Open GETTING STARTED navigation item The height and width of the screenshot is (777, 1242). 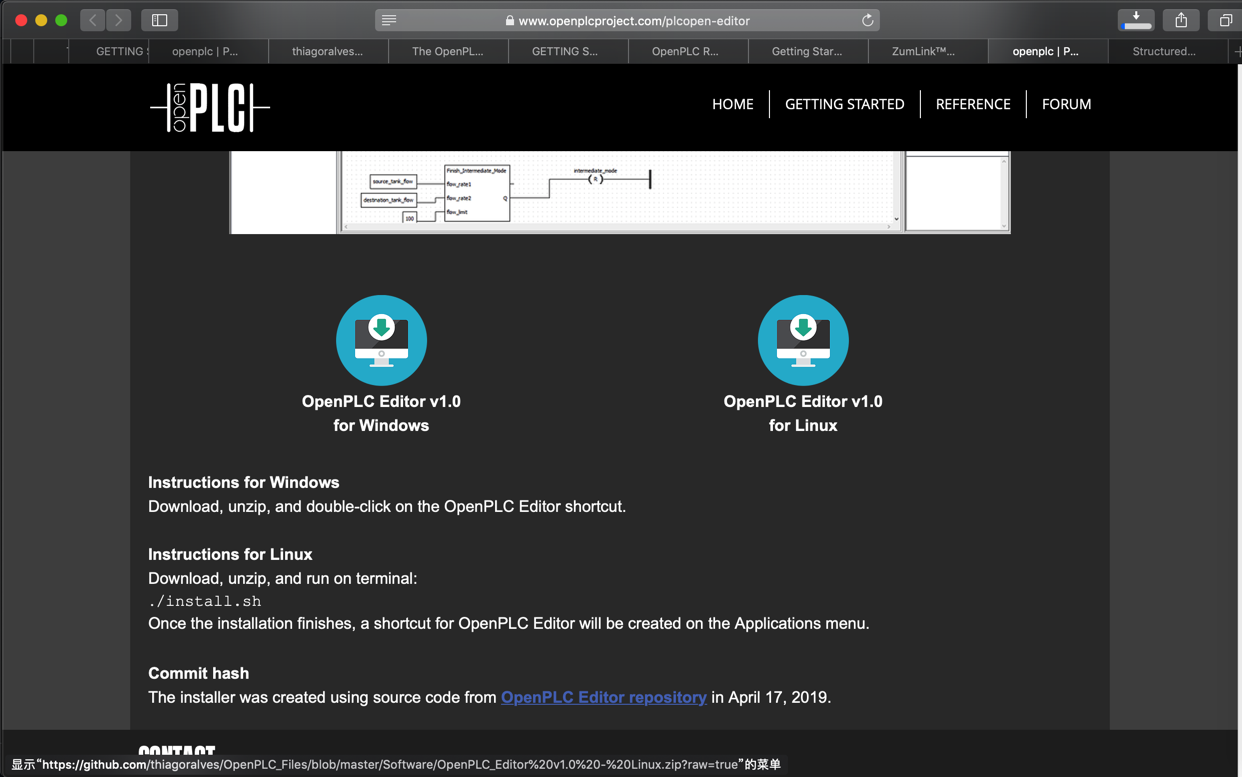(845, 104)
